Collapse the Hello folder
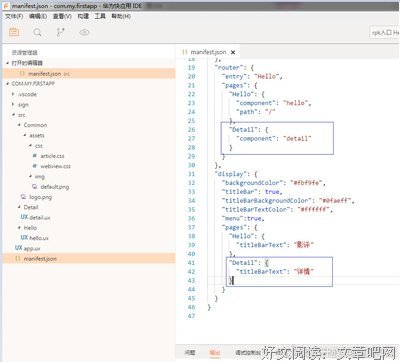Screen dimensions: 400x362 [x=30, y=228]
